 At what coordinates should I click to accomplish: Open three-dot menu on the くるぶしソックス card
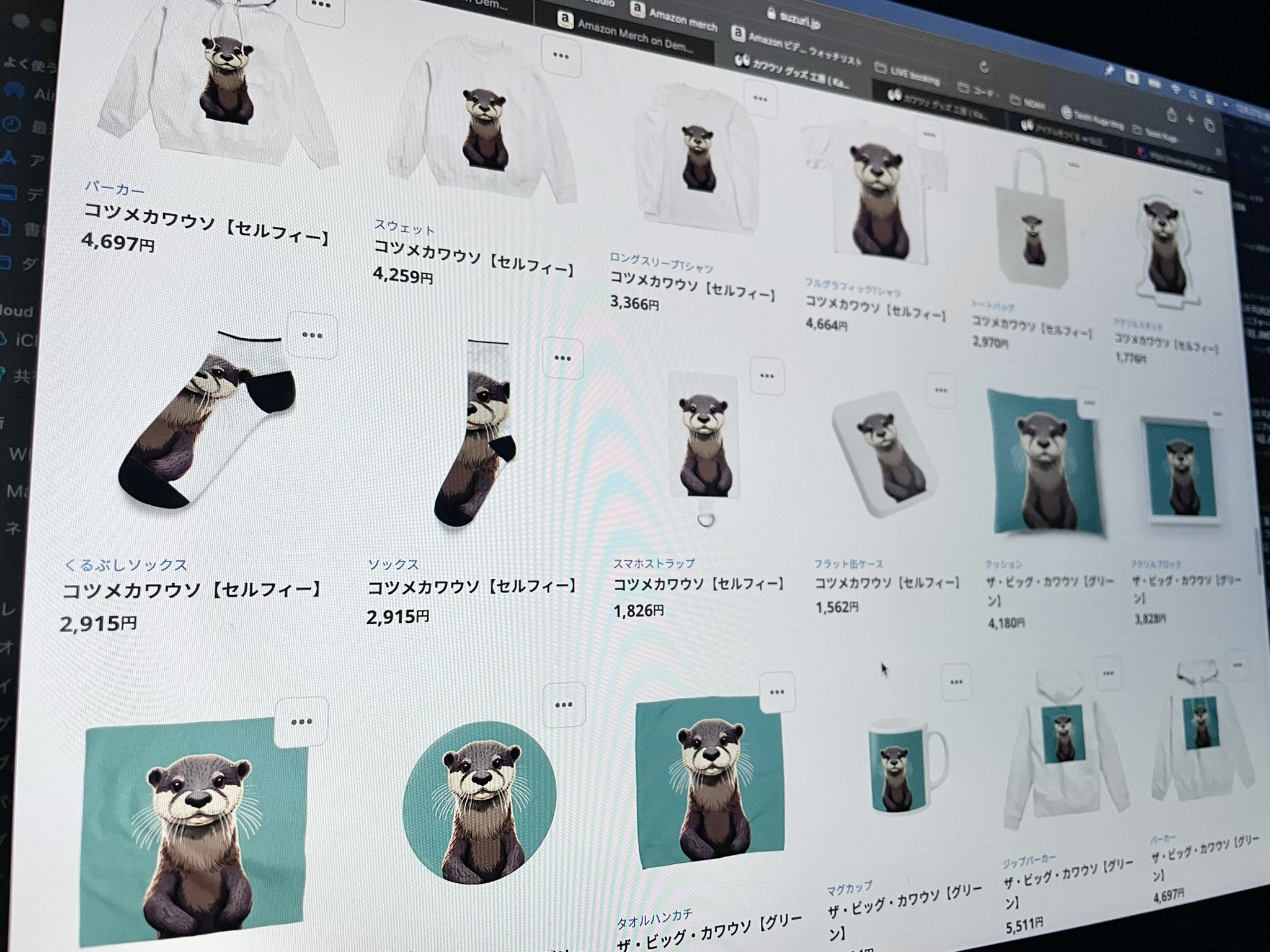click(x=312, y=335)
